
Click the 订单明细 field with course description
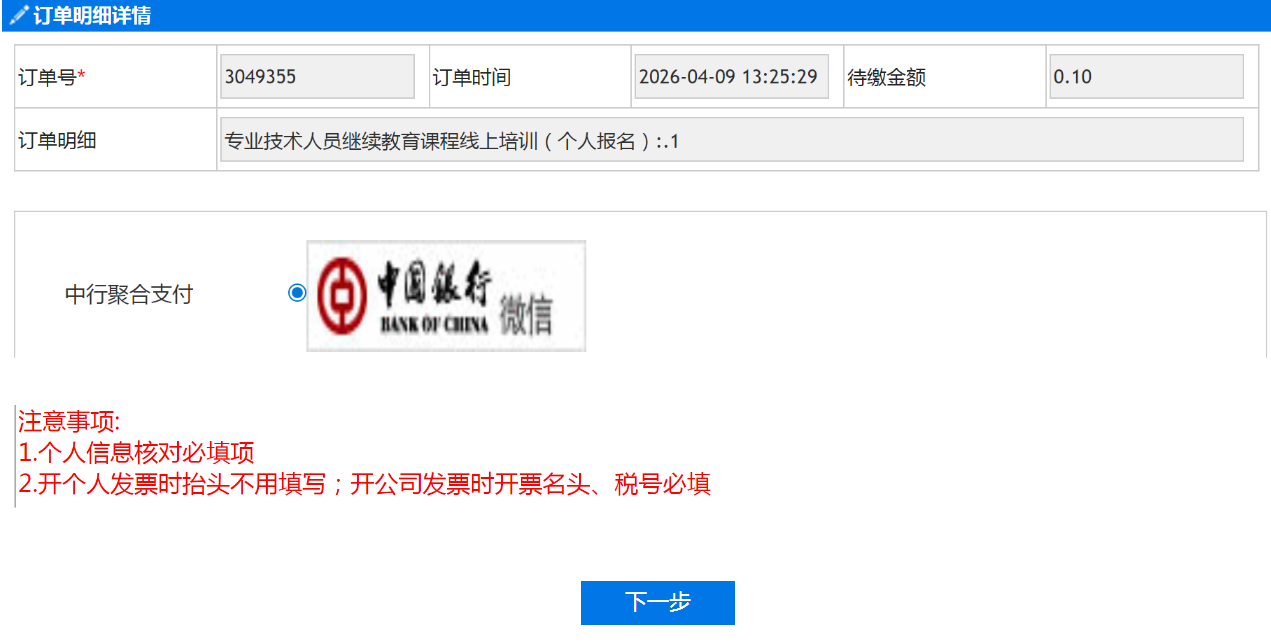click(x=732, y=140)
